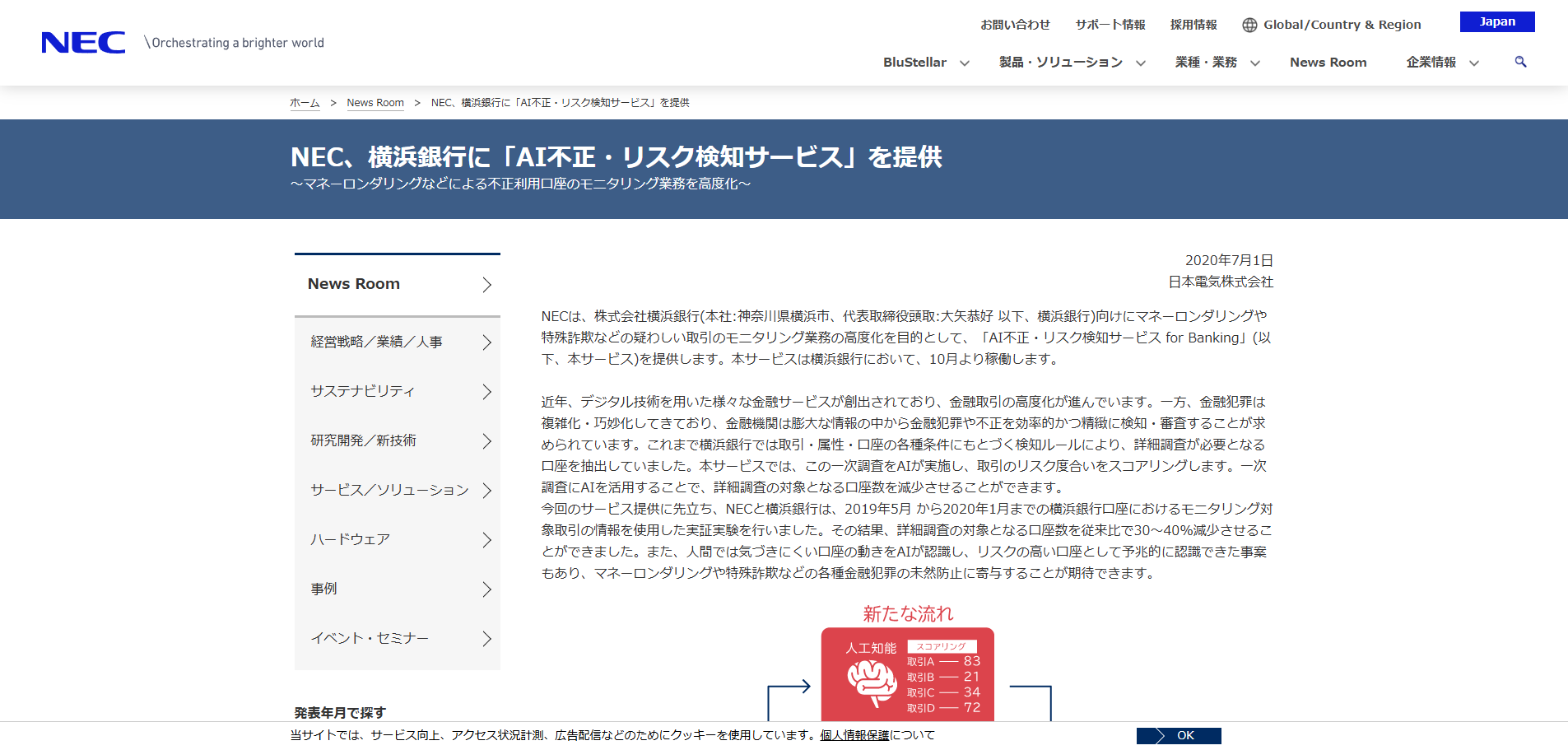Open the News Room sidebar heading

(x=398, y=284)
